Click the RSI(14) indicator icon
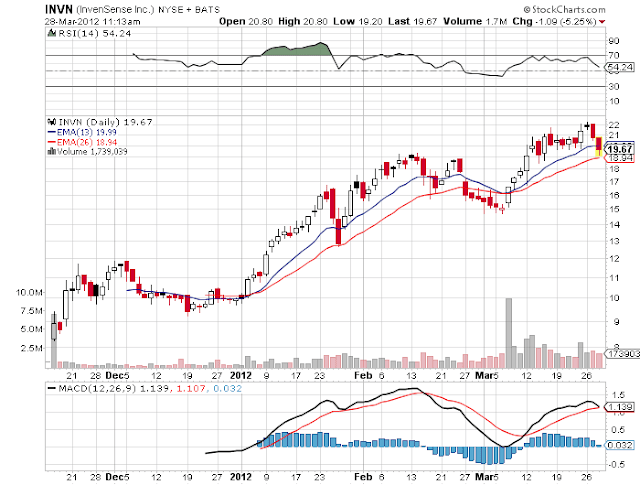 pos(52,33)
